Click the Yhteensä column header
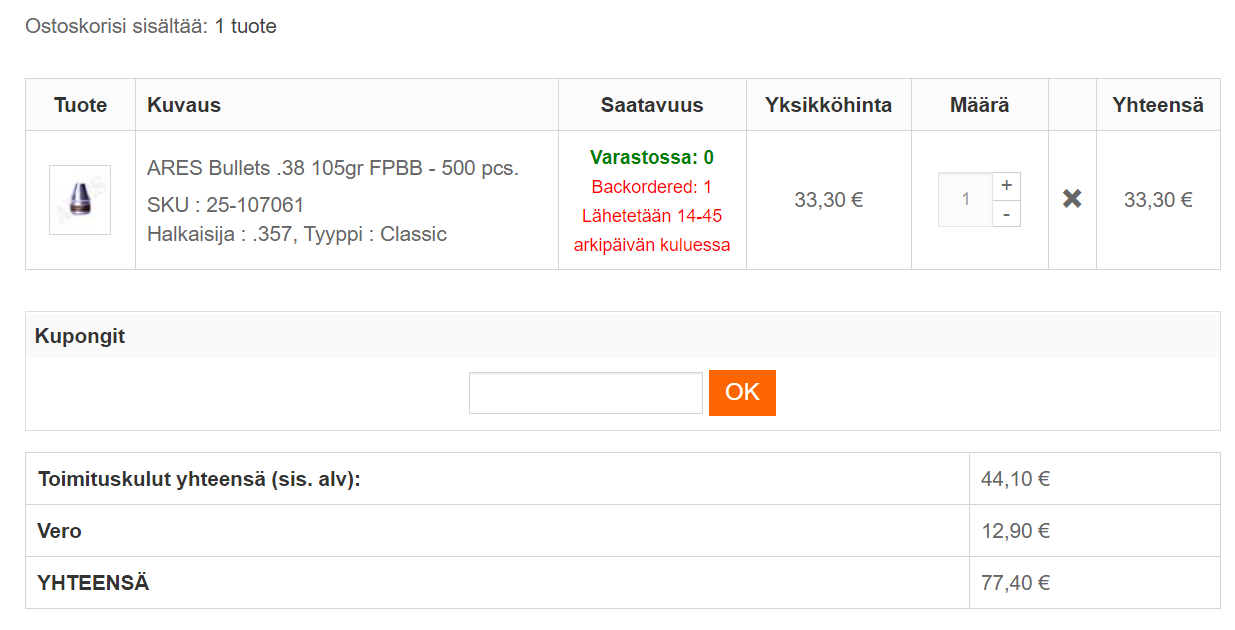 click(x=1158, y=105)
